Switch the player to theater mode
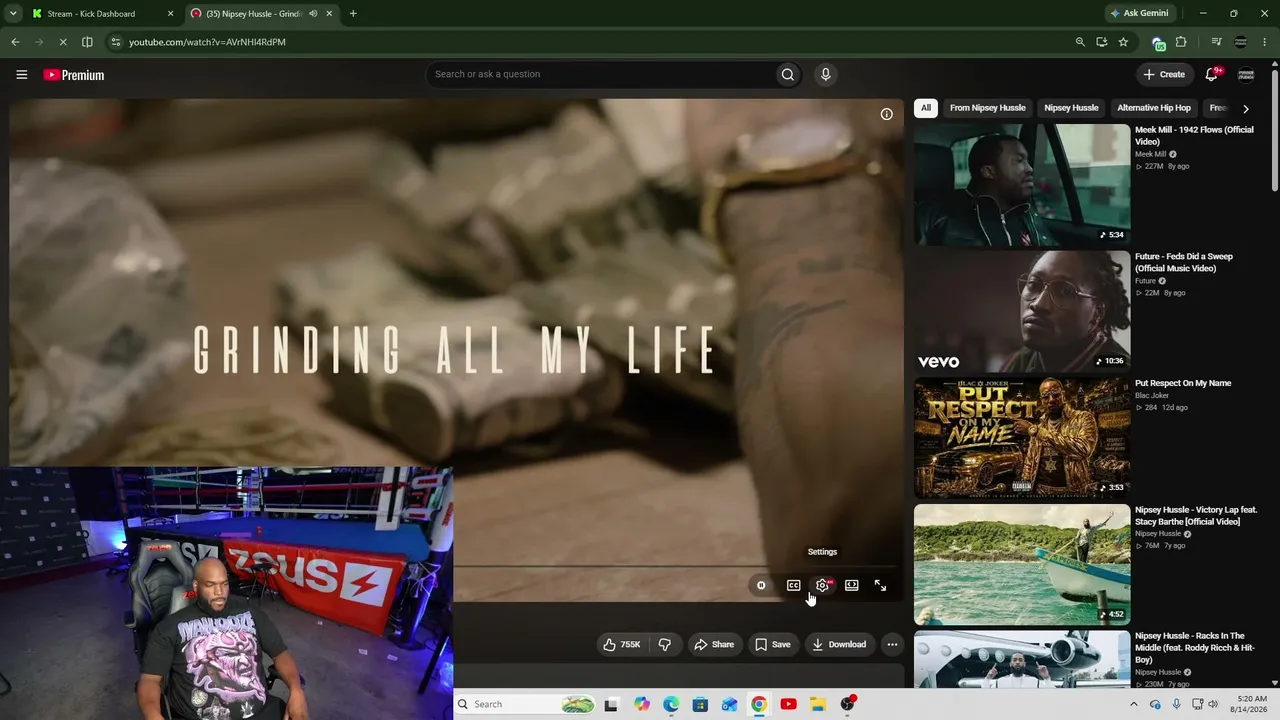This screenshot has width=1280, height=720. tap(851, 585)
